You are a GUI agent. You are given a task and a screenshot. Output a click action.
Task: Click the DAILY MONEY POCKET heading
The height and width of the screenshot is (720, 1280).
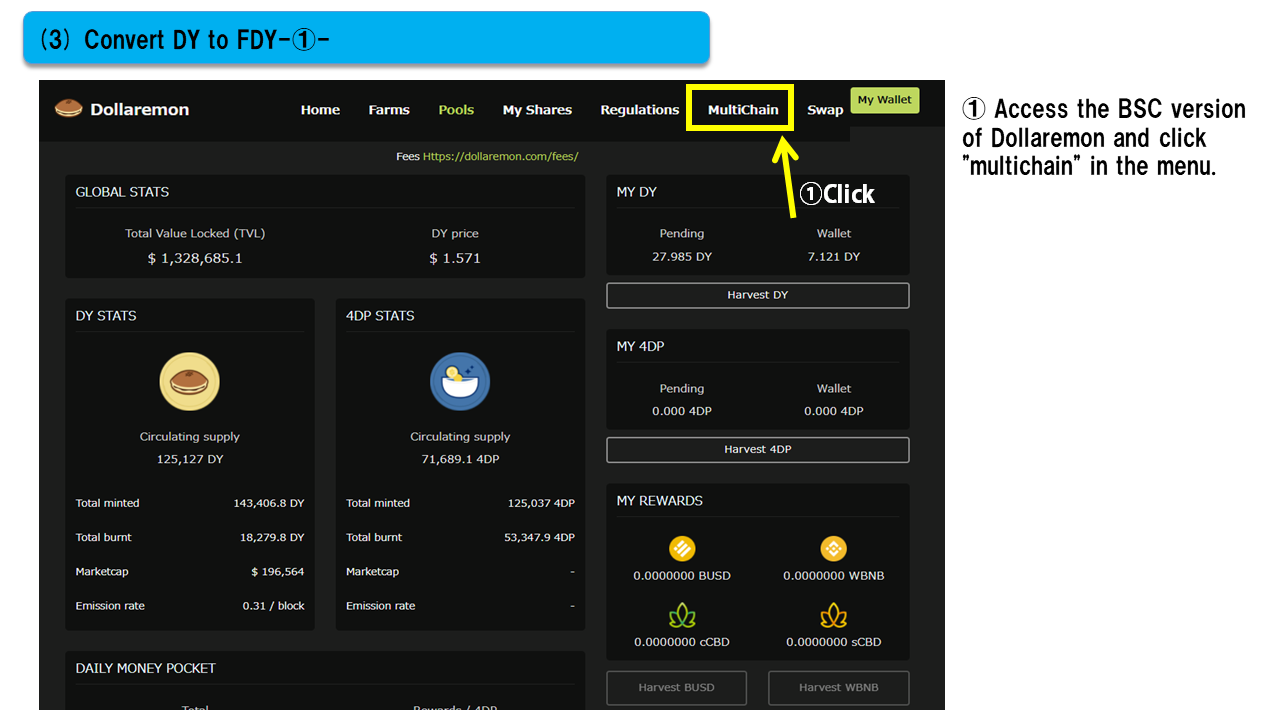coord(146,668)
